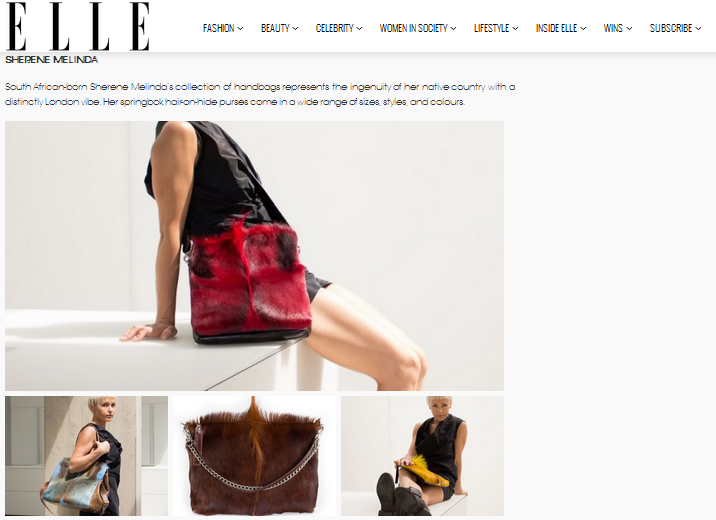Expand chevron next to Celebrity
Screen dimensions: 716x520
359,29
